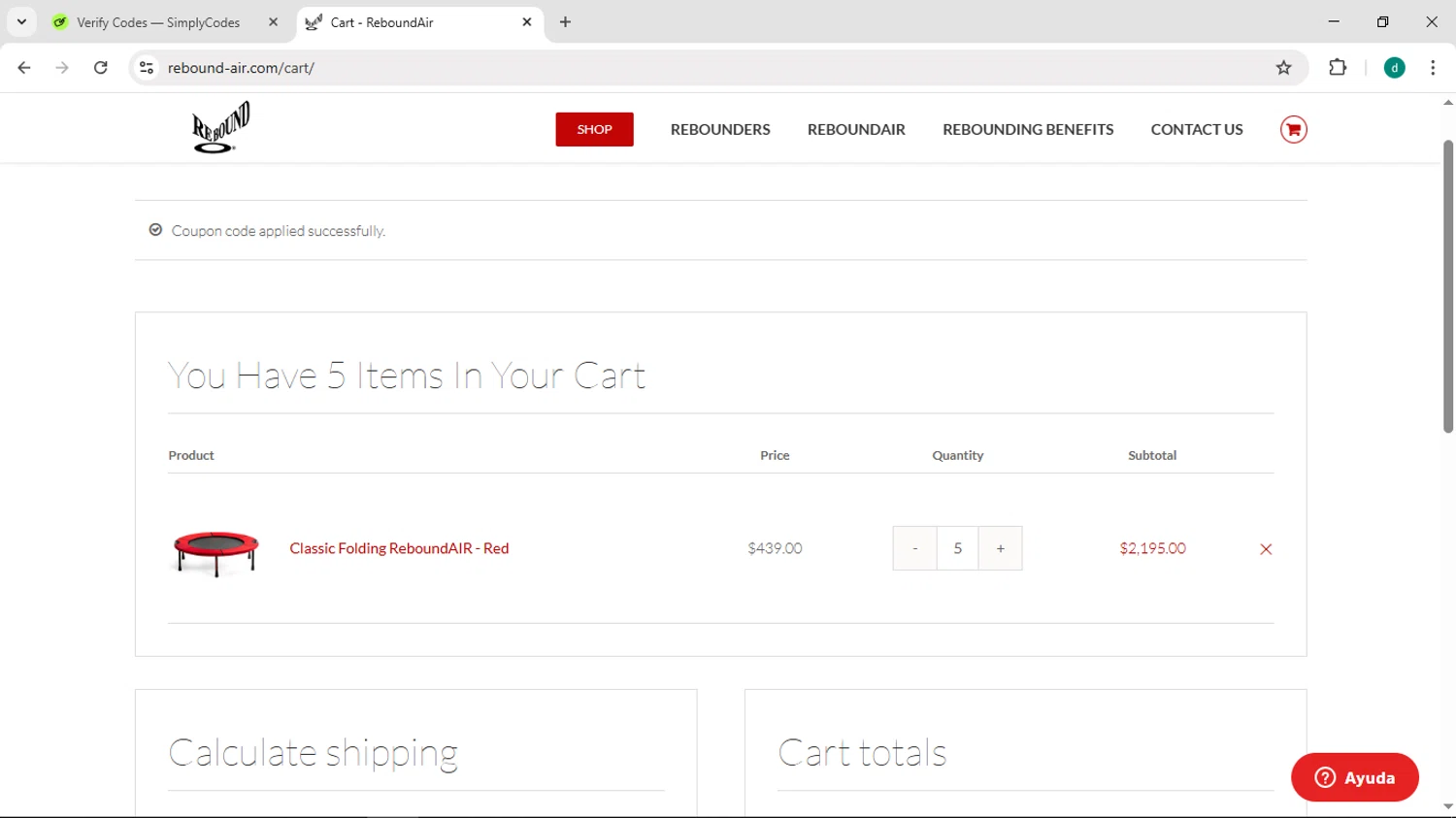Viewport: 1456px width, 818px height.
Task: Click the Rebound logo
Action: [x=220, y=127]
